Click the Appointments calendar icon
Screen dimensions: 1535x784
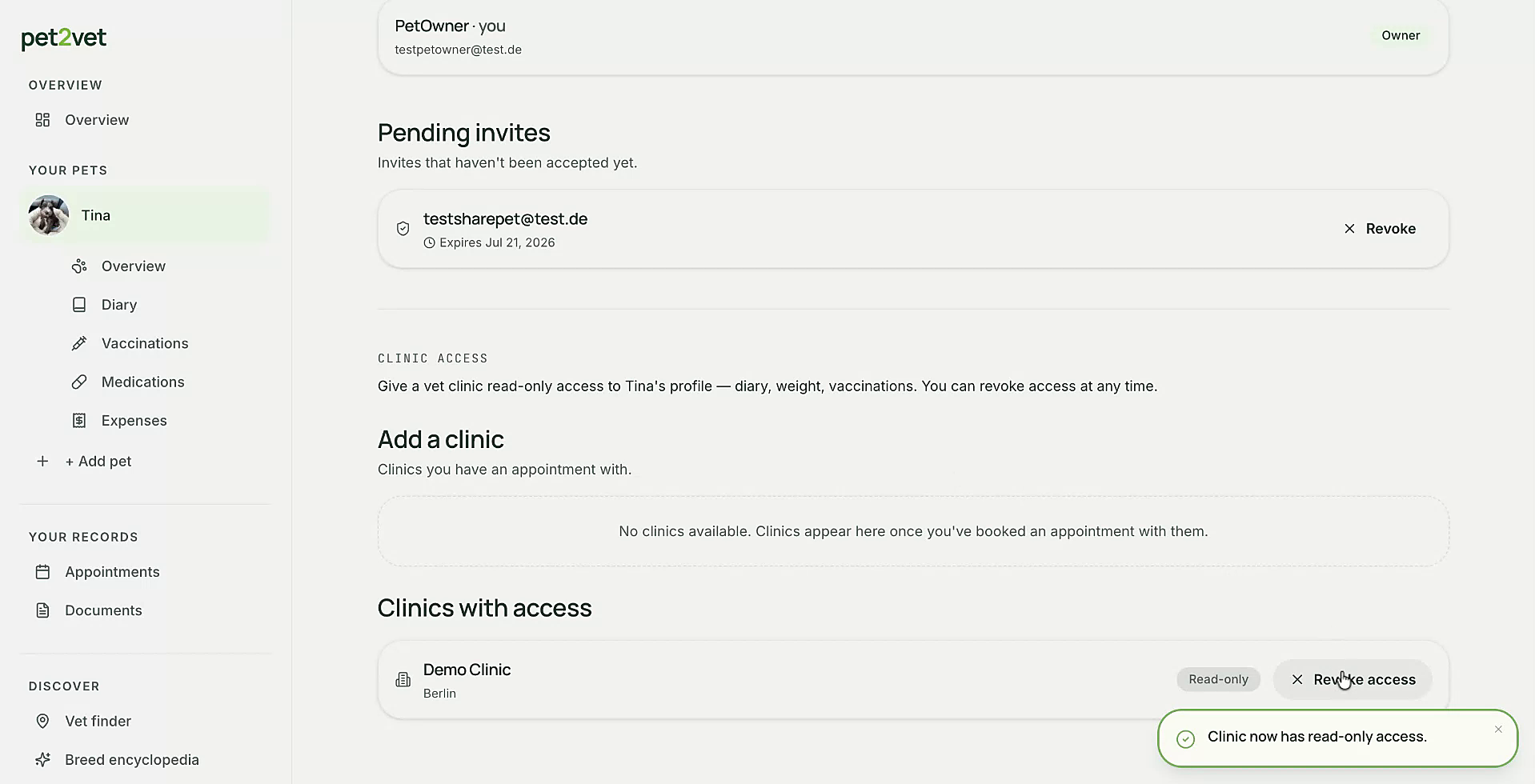click(42, 572)
